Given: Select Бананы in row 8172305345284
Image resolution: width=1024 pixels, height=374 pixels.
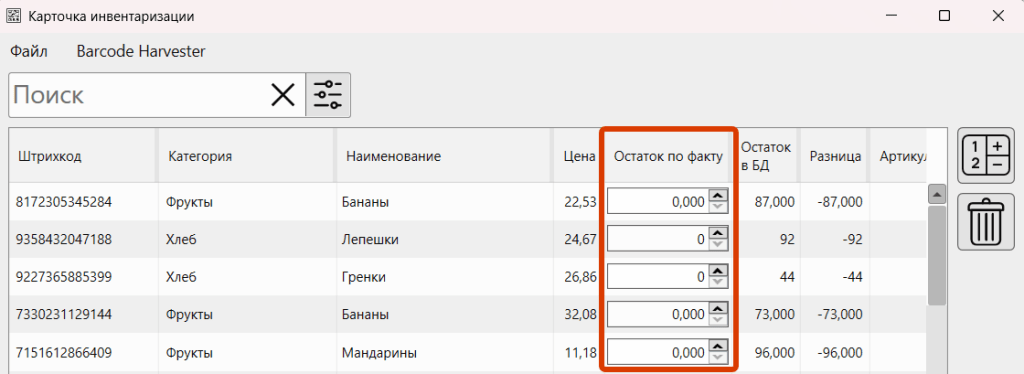Looking at the screenshot, I should (x=366, y=202).
